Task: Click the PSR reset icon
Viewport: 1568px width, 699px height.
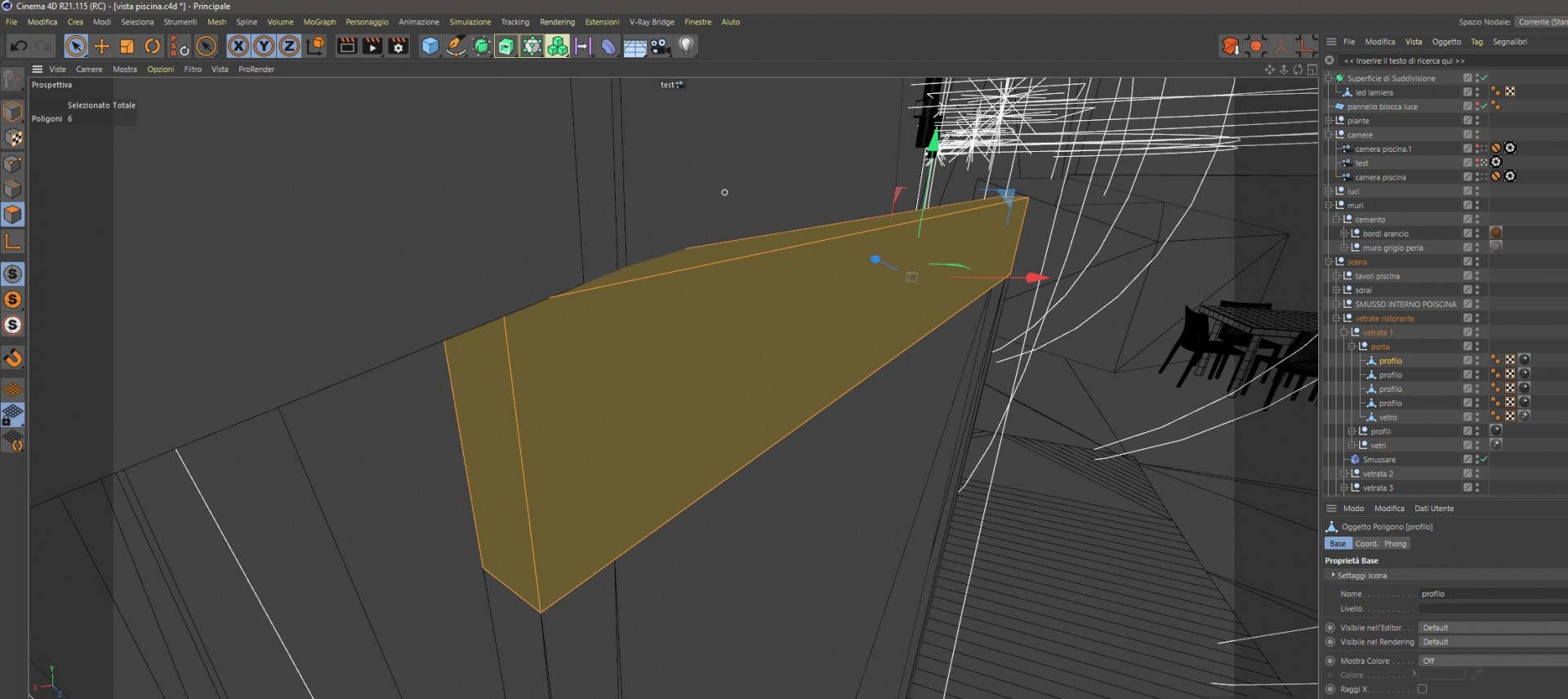Action: pyautogui.click(x=179, y=46)
